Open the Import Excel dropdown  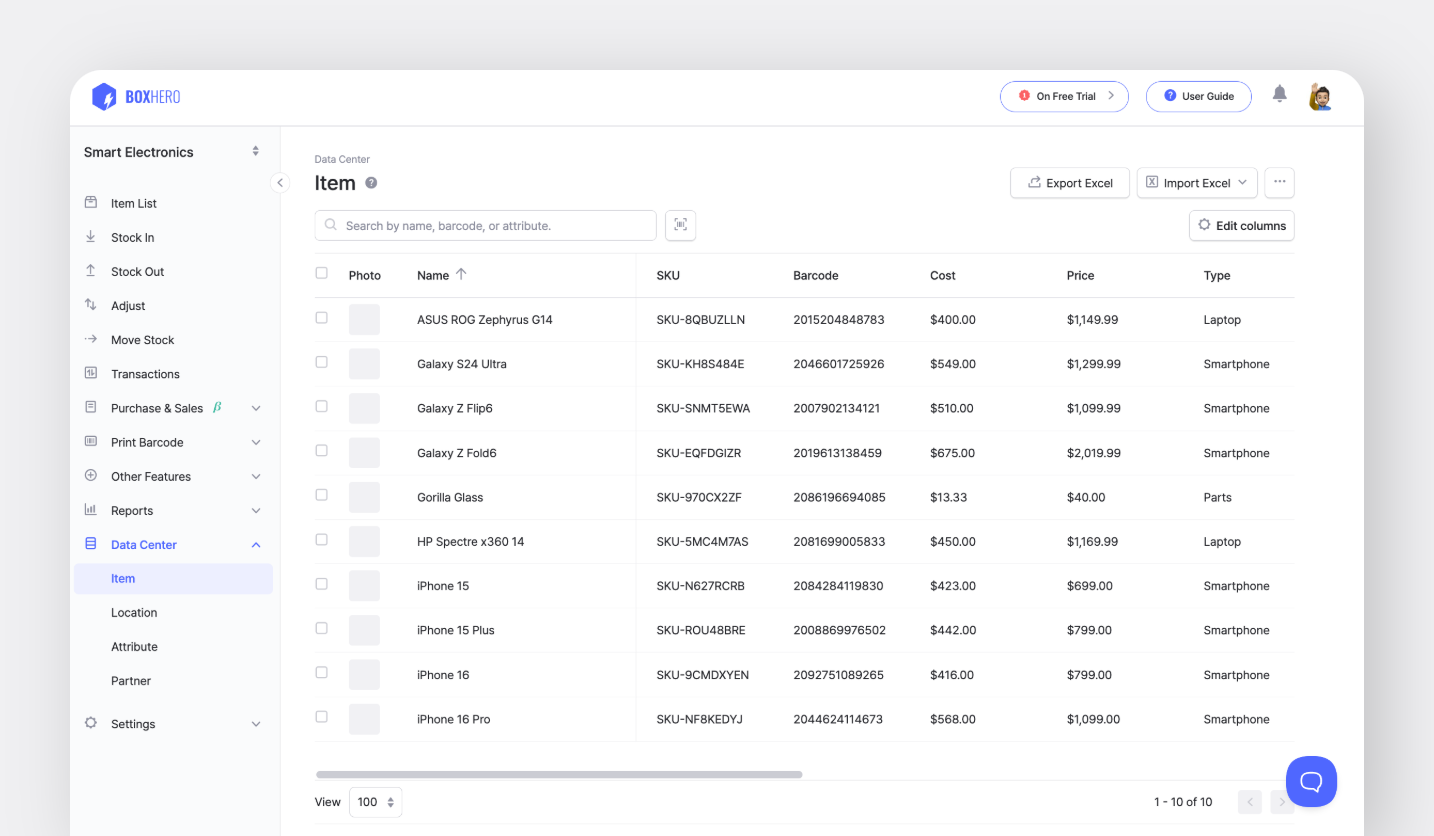(x=1240, y=182)
